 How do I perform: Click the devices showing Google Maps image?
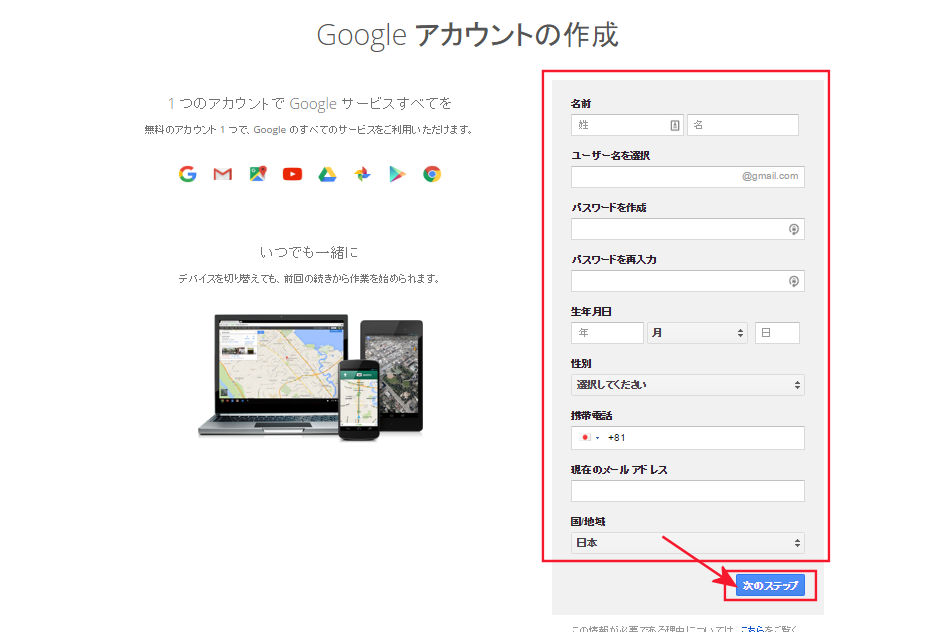coord(310,377)
